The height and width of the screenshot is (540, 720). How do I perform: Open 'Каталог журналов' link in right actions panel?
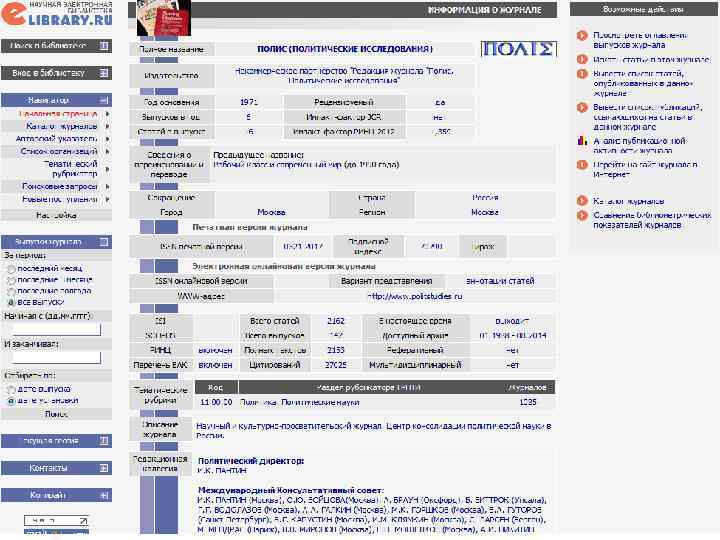pos(628,201)
